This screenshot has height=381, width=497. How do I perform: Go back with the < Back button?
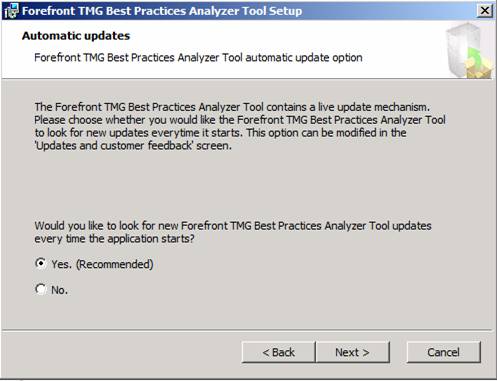click(x=278, y=352)
